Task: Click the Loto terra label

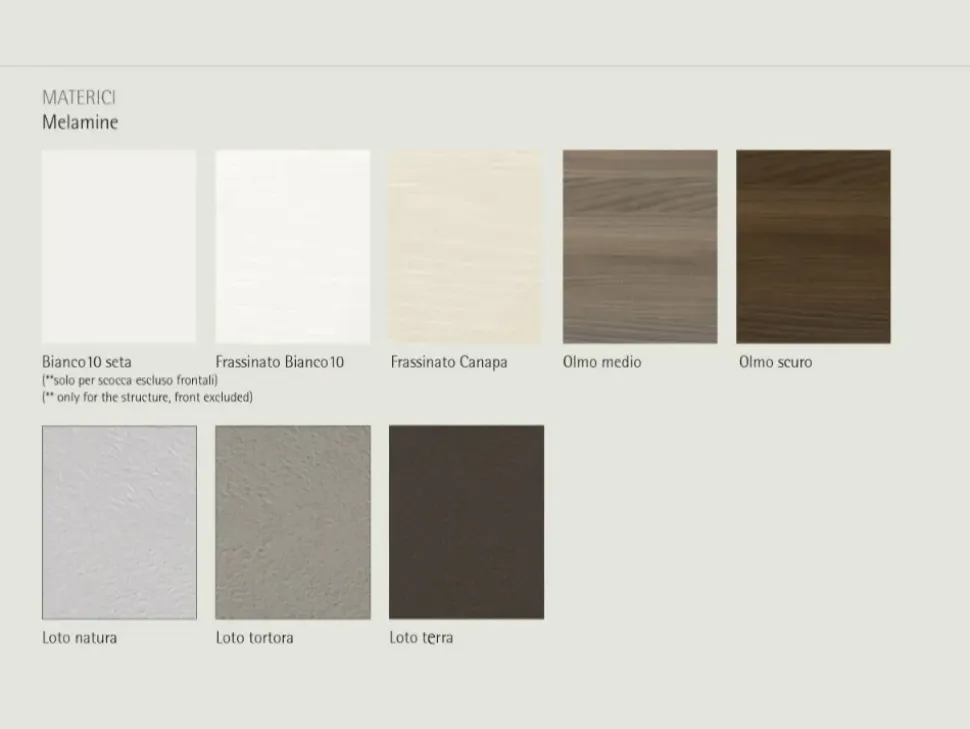Action: pyautogui.click(x=421, y=637)
